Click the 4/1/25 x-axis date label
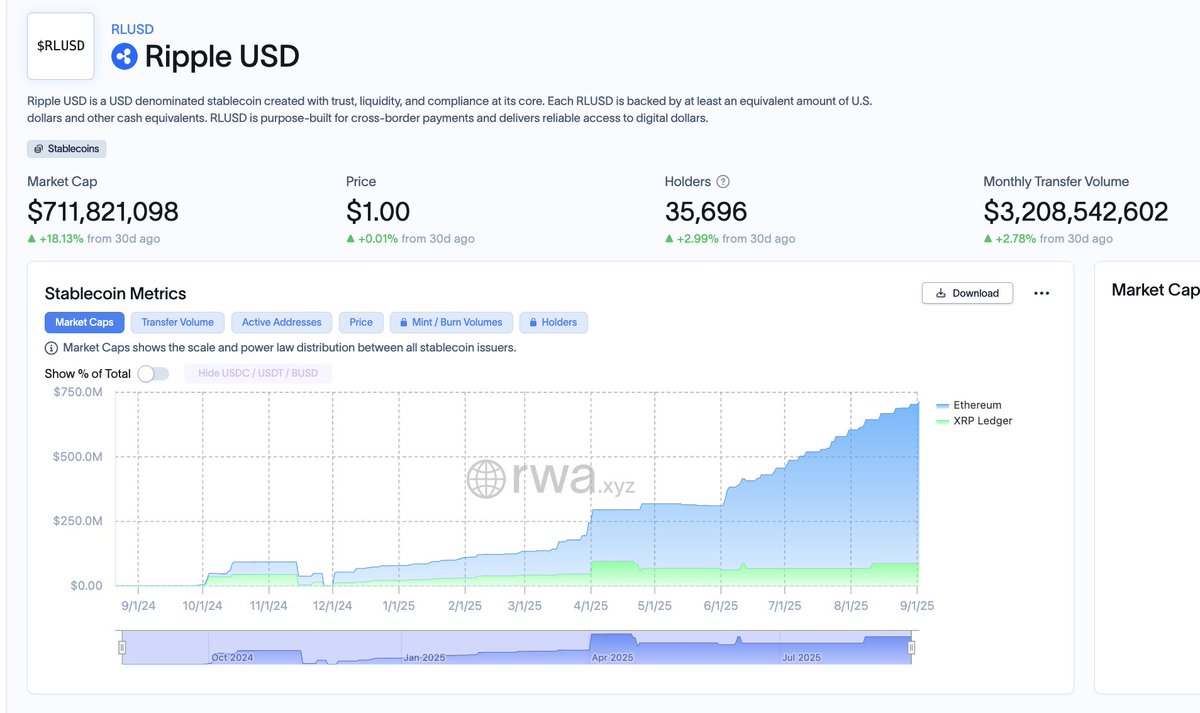Screen dimensions: 1200x713 point(591,606)
